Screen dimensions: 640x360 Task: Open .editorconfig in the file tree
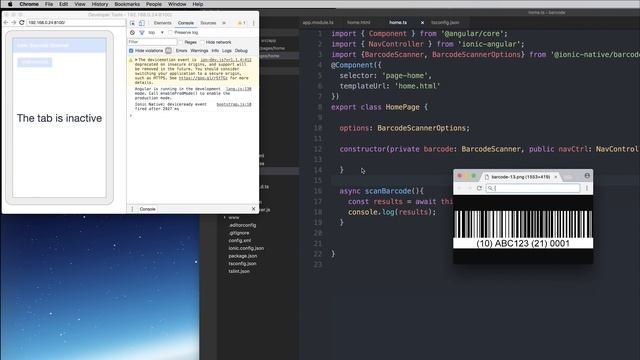tap(242, 225)
